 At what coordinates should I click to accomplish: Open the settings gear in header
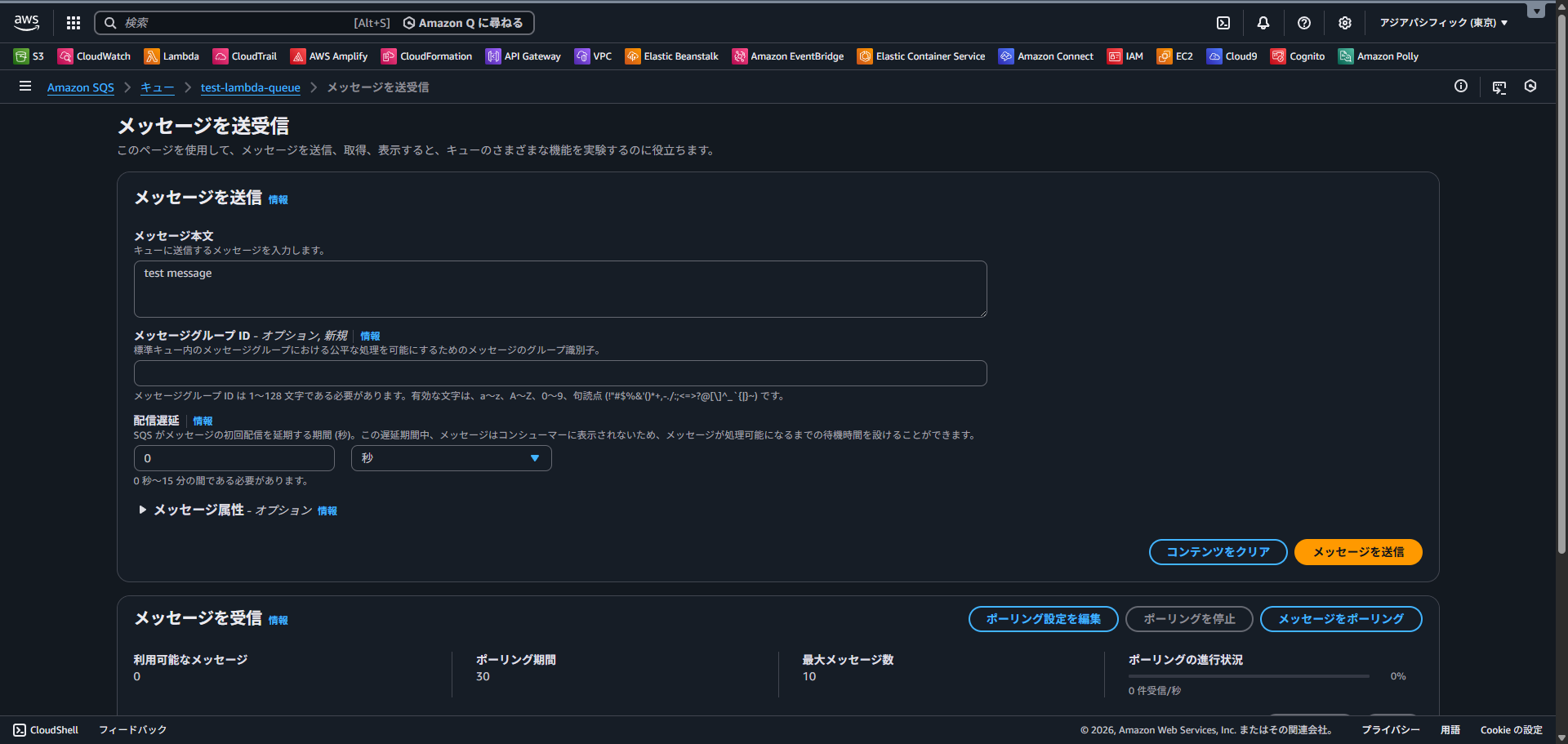pyautogui.click(x=1345, y=23)
